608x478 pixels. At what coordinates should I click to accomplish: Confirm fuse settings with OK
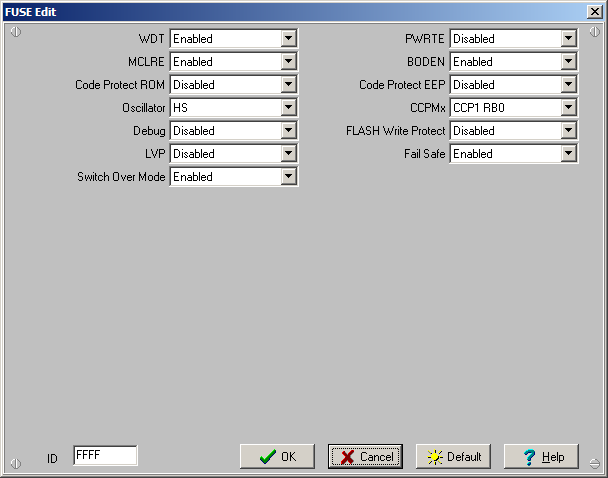(x=277, y=457)
